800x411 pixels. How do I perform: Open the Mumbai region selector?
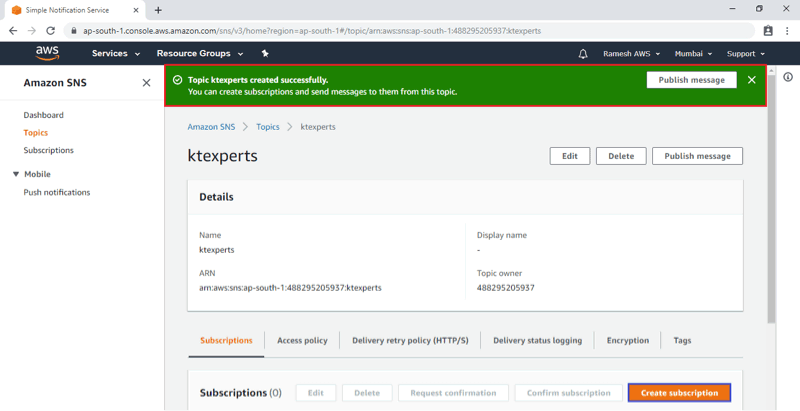coord(693,54)
